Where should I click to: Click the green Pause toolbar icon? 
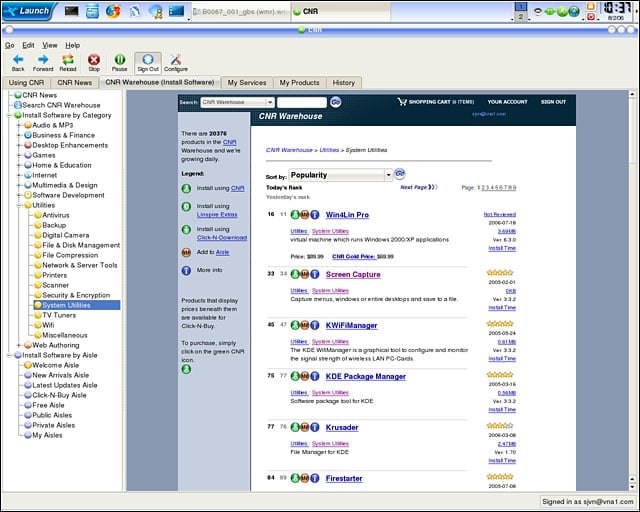click(x=120, y=60)
